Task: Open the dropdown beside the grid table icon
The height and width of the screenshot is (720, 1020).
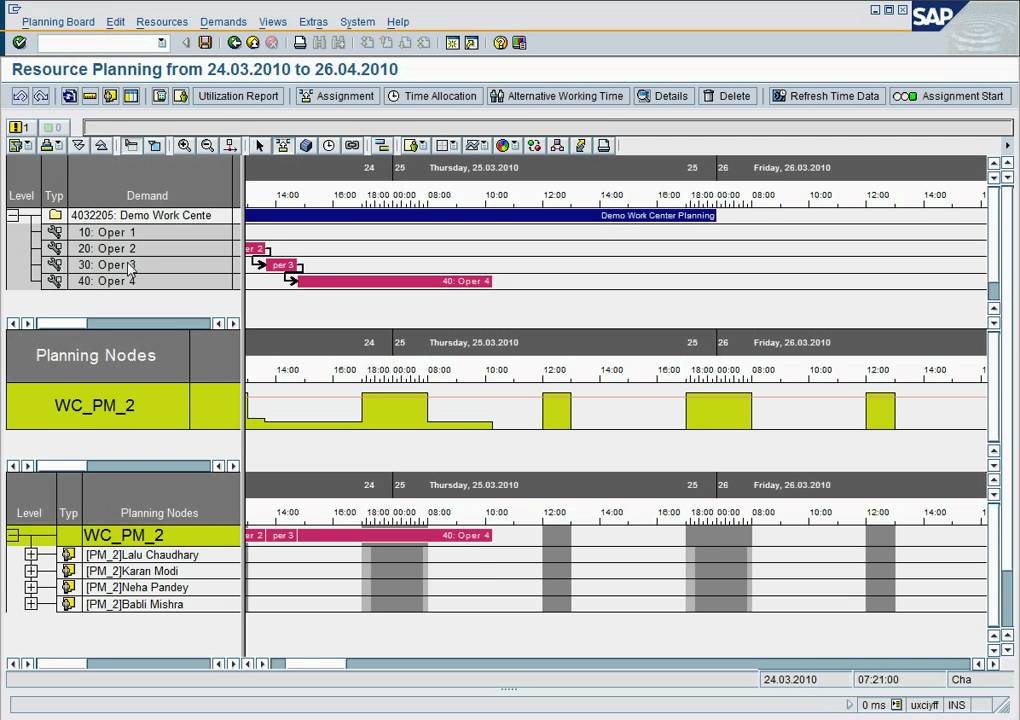Action: [x=455, y=146]
